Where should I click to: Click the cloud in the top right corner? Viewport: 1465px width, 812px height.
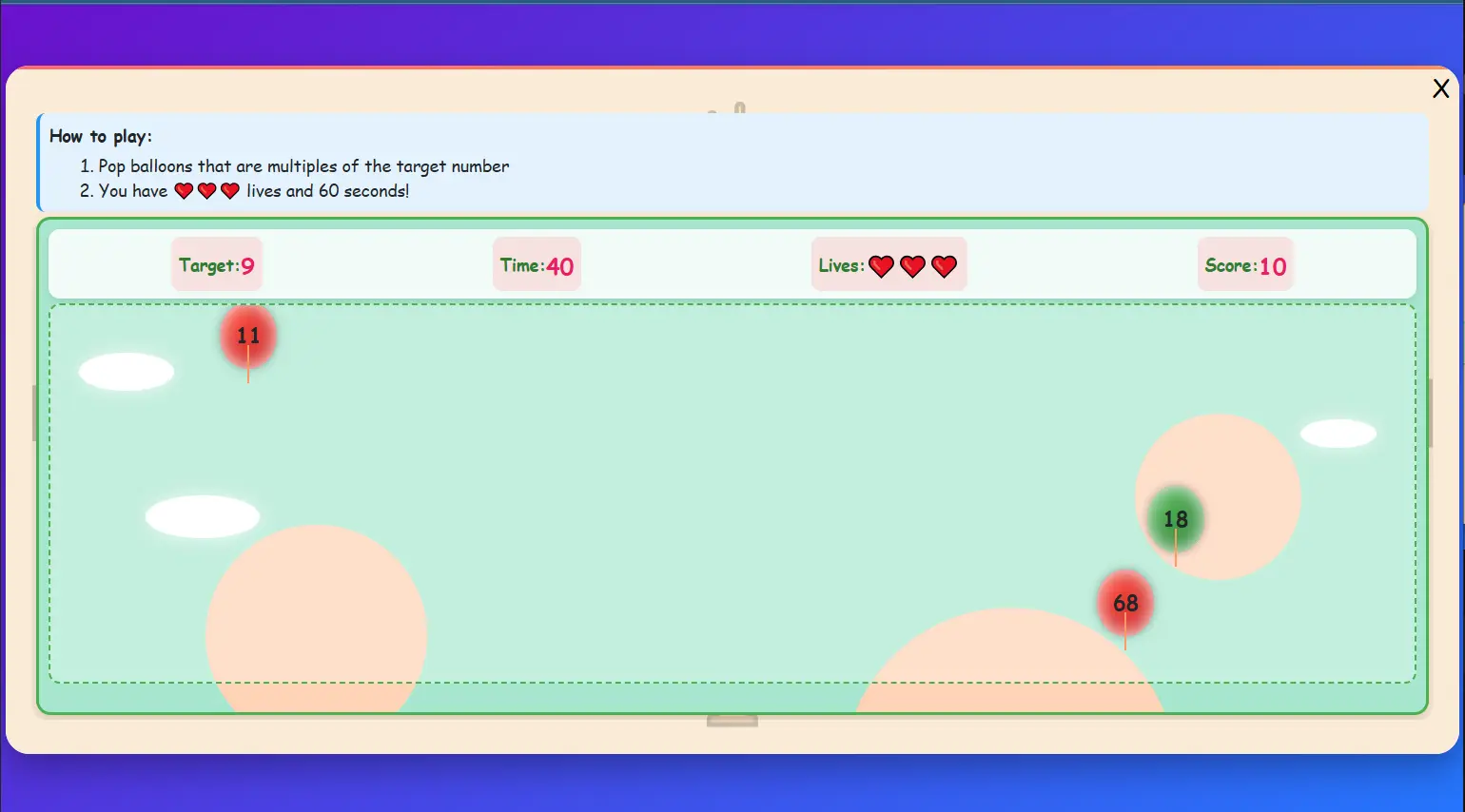[x=1338, y=432]
